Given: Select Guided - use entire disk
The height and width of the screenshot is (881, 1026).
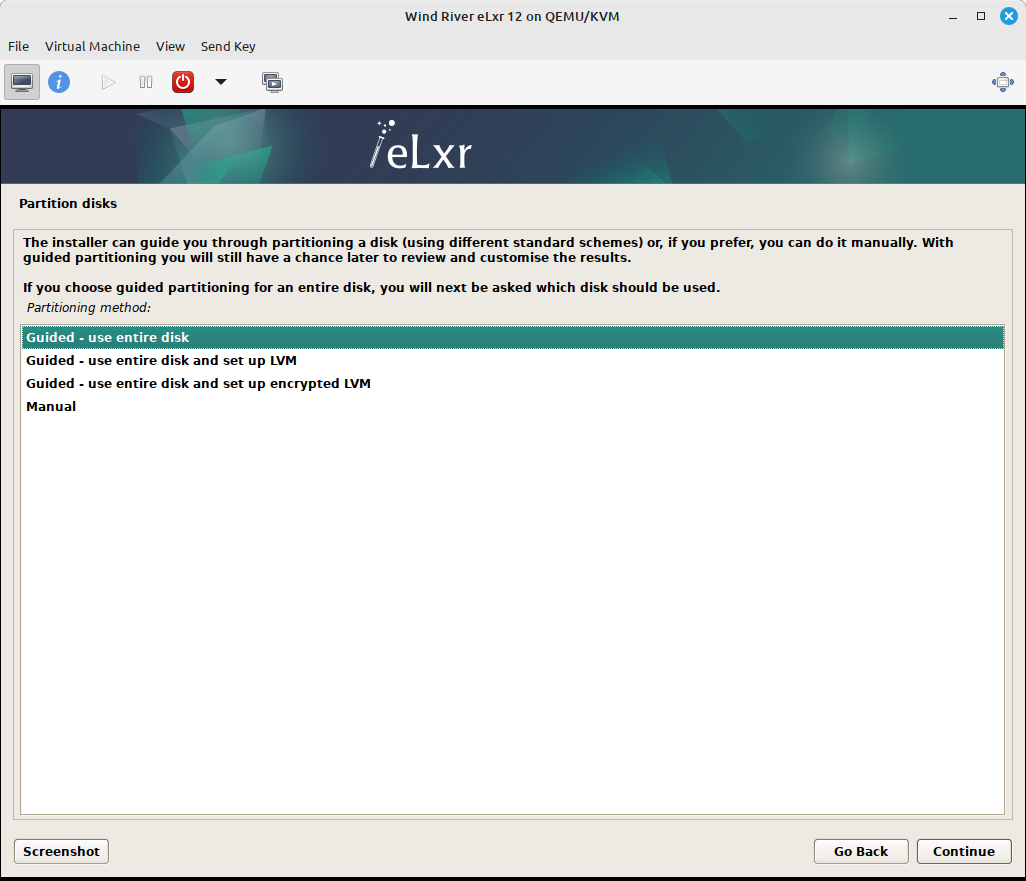Looking at the screenshot, I should coord(107,337).
